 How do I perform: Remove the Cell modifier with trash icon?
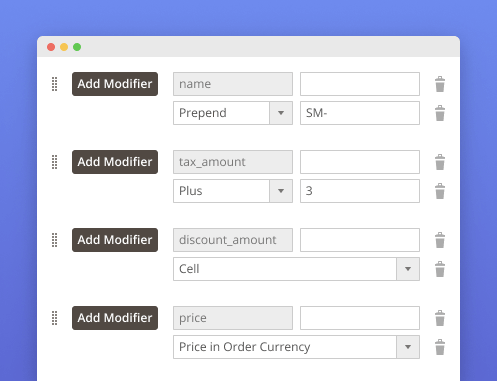[x=440, y=269]
